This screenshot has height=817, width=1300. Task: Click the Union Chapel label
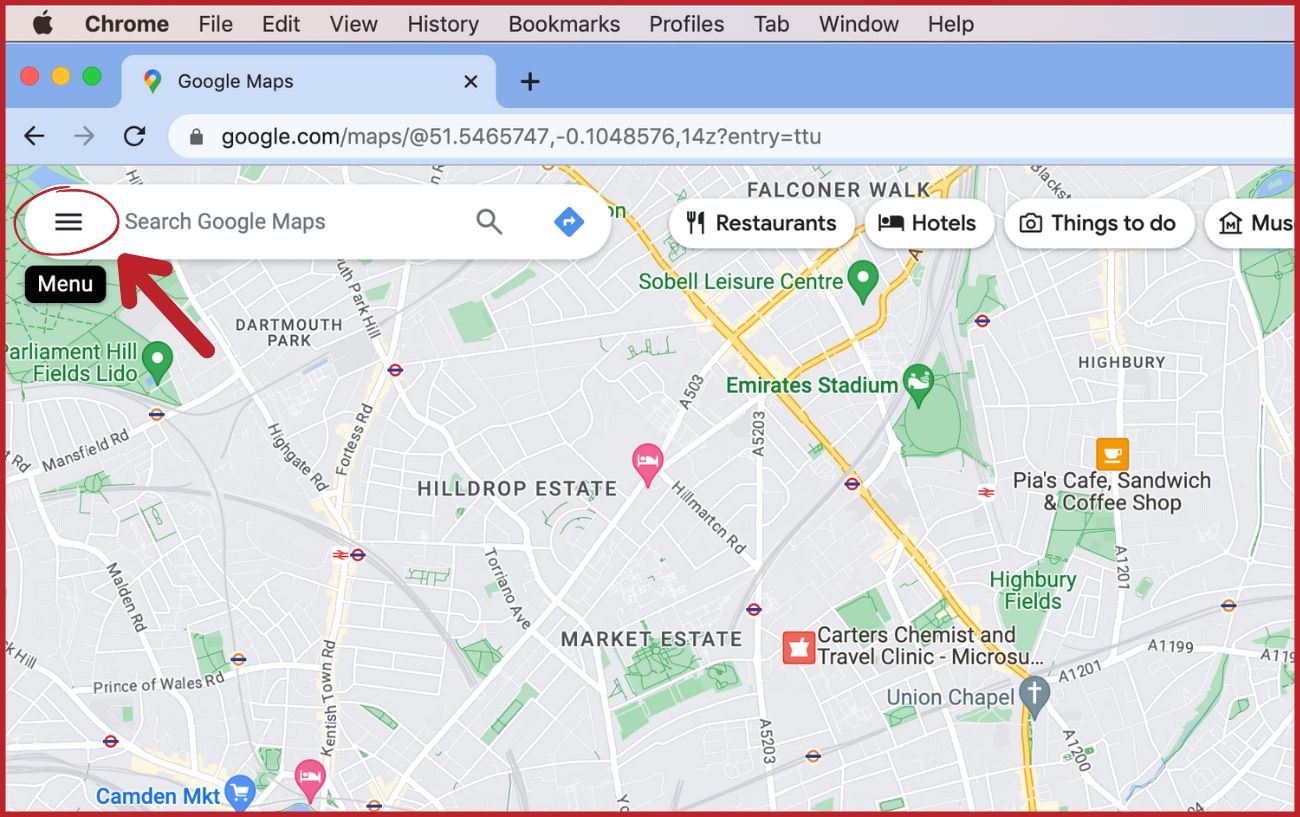(951, 697)
